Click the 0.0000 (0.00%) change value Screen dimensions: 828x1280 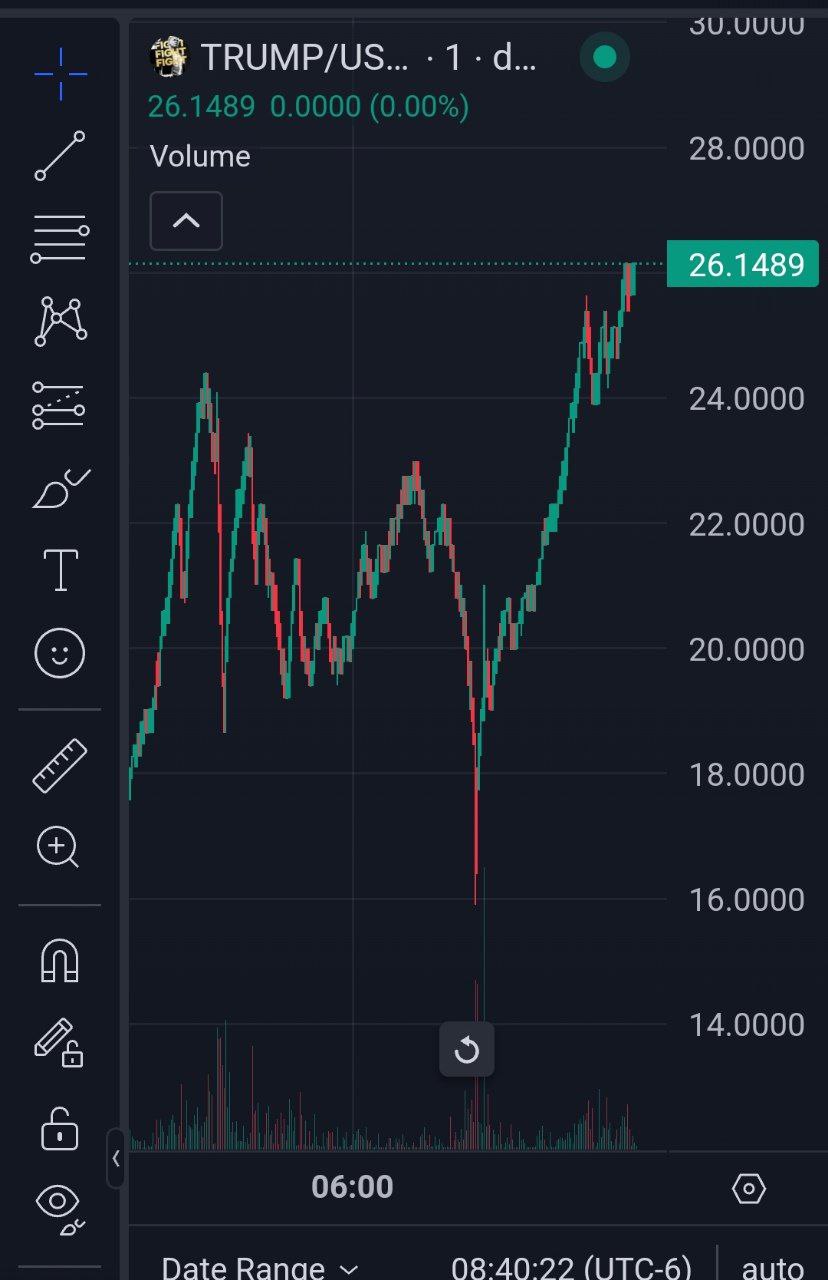(x=369, y=106)
